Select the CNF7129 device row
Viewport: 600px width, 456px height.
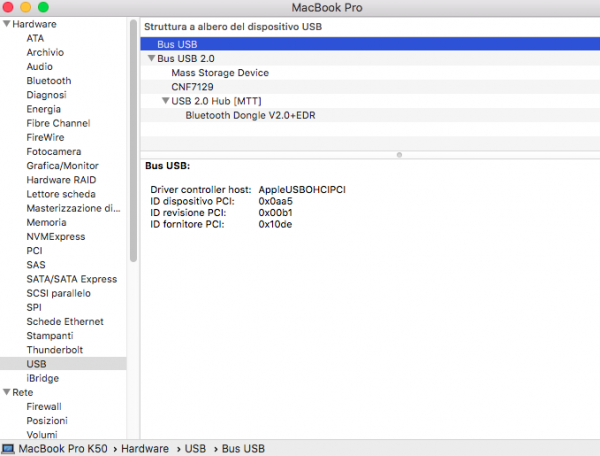[370, 86]
